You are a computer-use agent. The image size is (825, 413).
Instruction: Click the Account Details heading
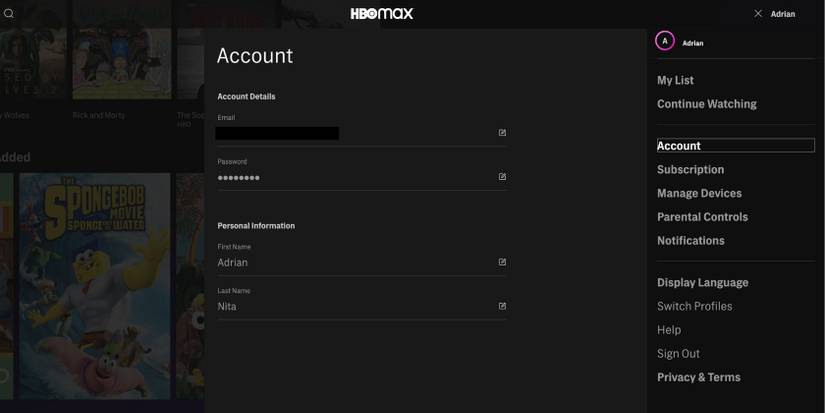(x=246, y=96)
